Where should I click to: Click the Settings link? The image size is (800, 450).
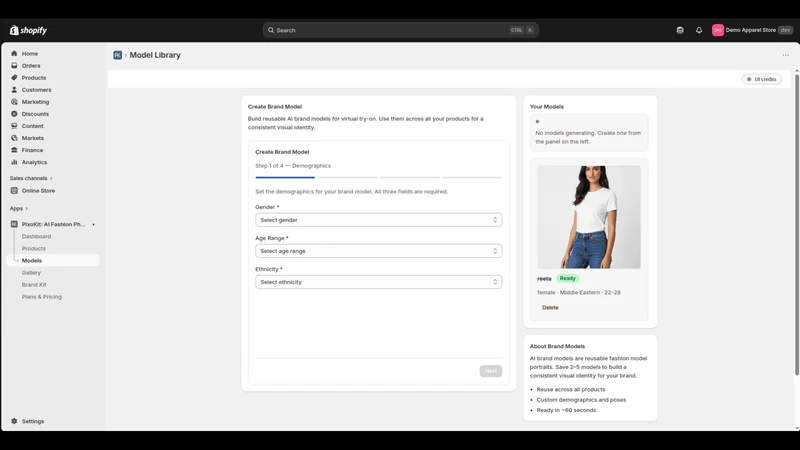point(33,421)
